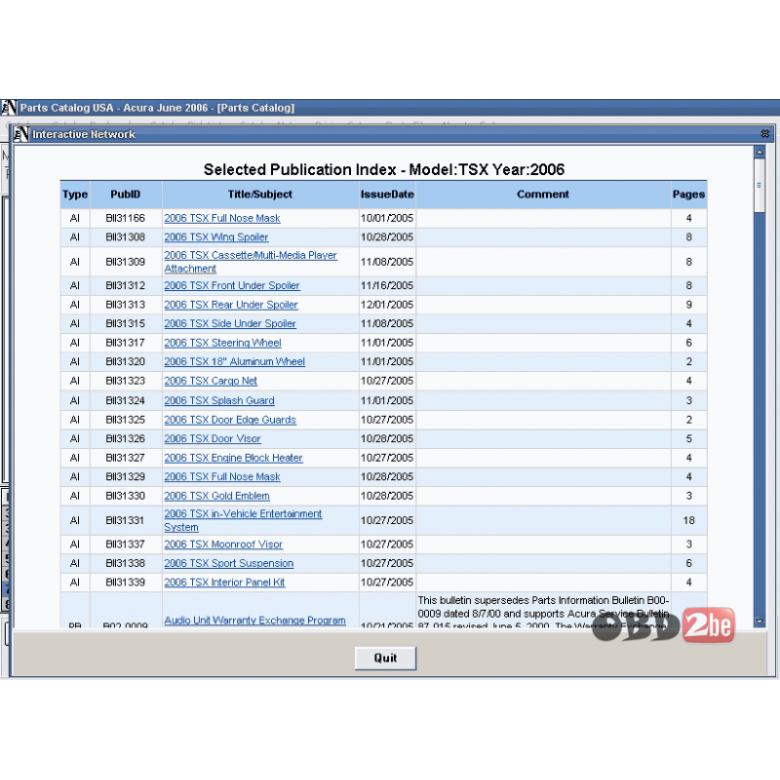Open 2006 TSX Cassette/Multi-Media Player Attachment link

pyautogui.click(x=250, y=262)
